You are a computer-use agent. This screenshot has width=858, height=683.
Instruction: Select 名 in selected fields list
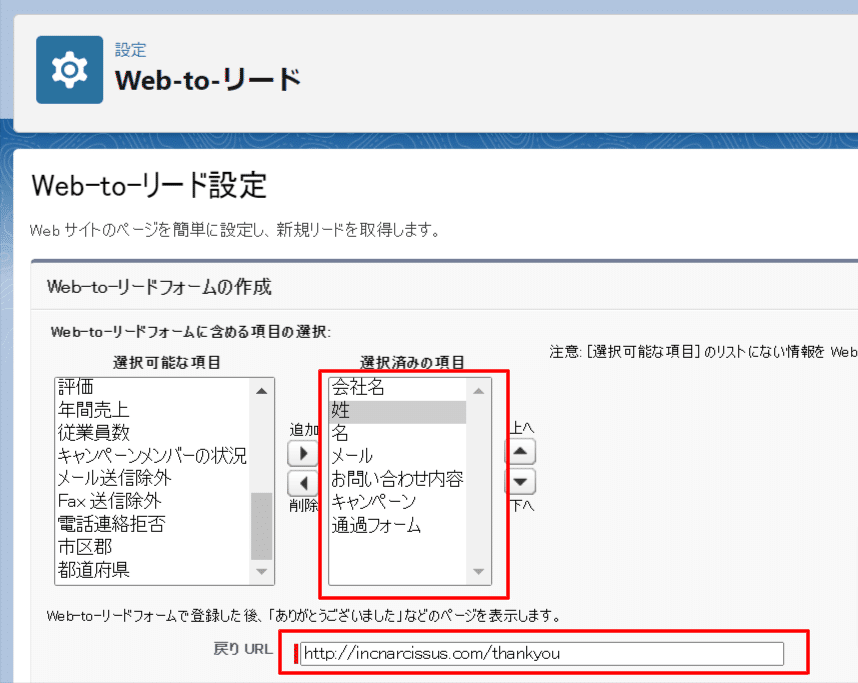(x=398, y=433)
